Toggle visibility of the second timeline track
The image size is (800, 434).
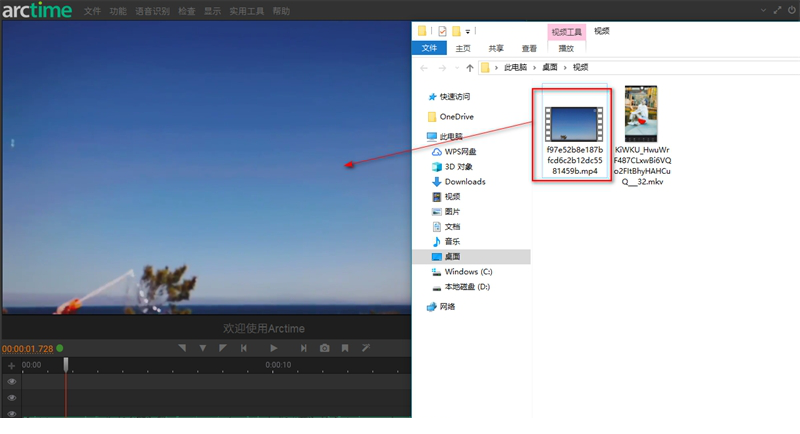click(12, 398)
